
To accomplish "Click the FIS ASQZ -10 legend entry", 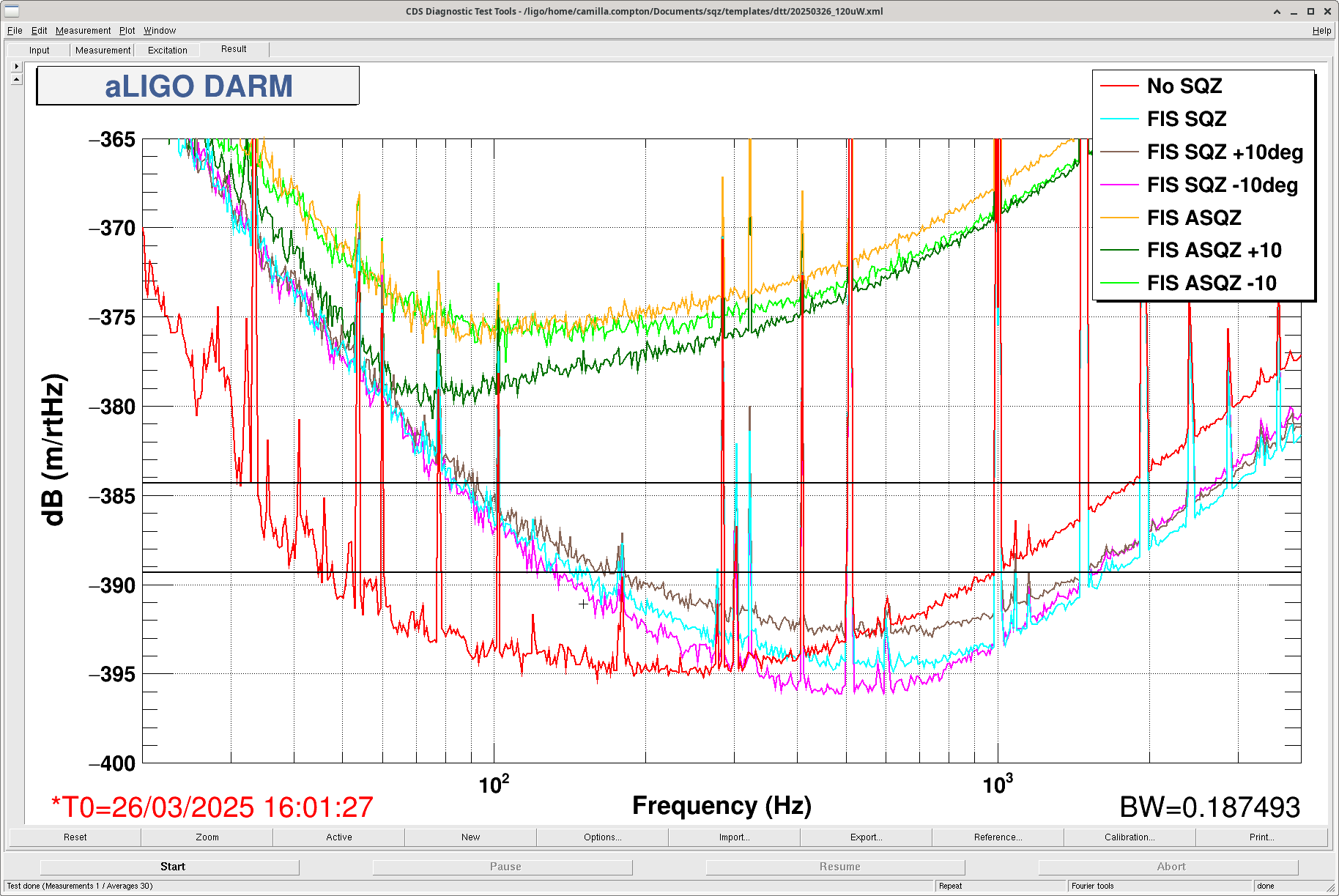I will (1212, 283).
